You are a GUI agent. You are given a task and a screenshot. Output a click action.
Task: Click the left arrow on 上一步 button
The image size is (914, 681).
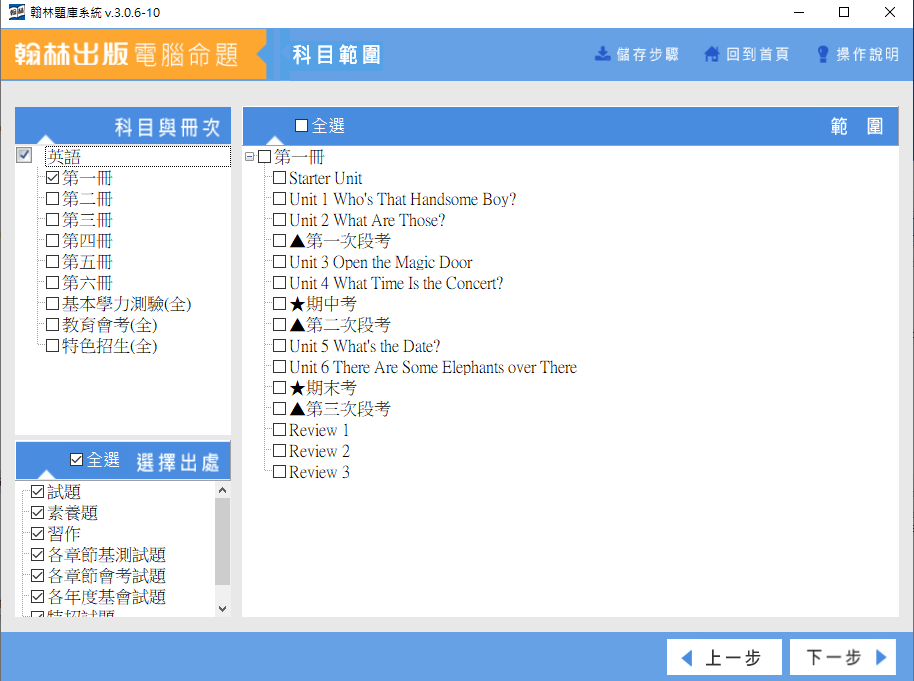pos(687,658)
